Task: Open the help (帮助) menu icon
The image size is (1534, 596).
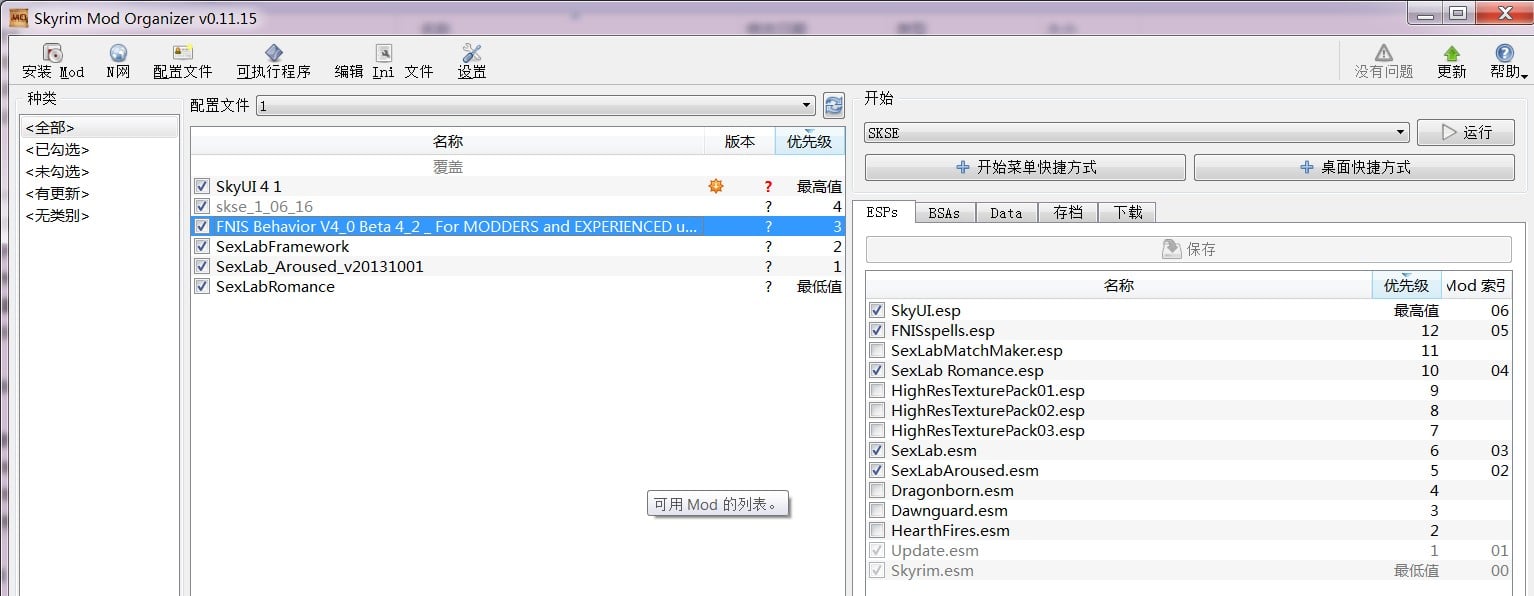Action: click(1504, 53)
